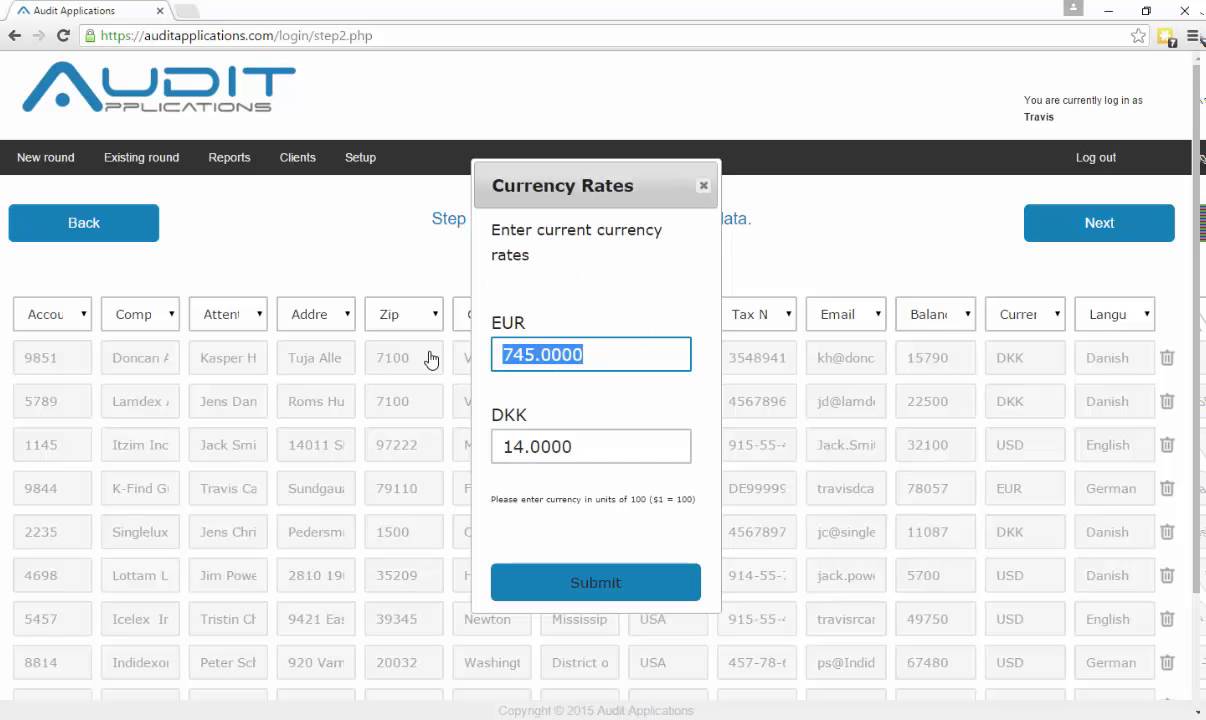Log out of the application

click(x=1096, y=157)
